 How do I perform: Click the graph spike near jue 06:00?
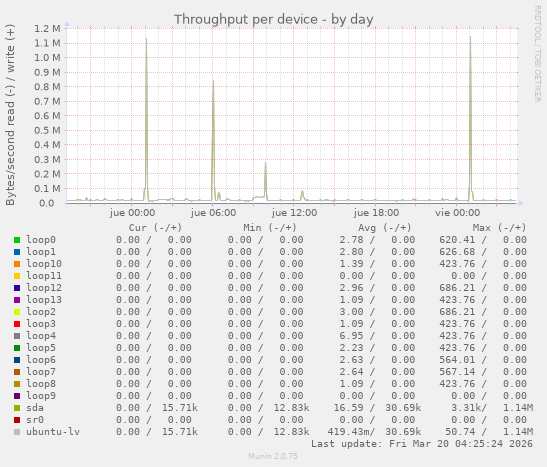[x=213, y=140]
